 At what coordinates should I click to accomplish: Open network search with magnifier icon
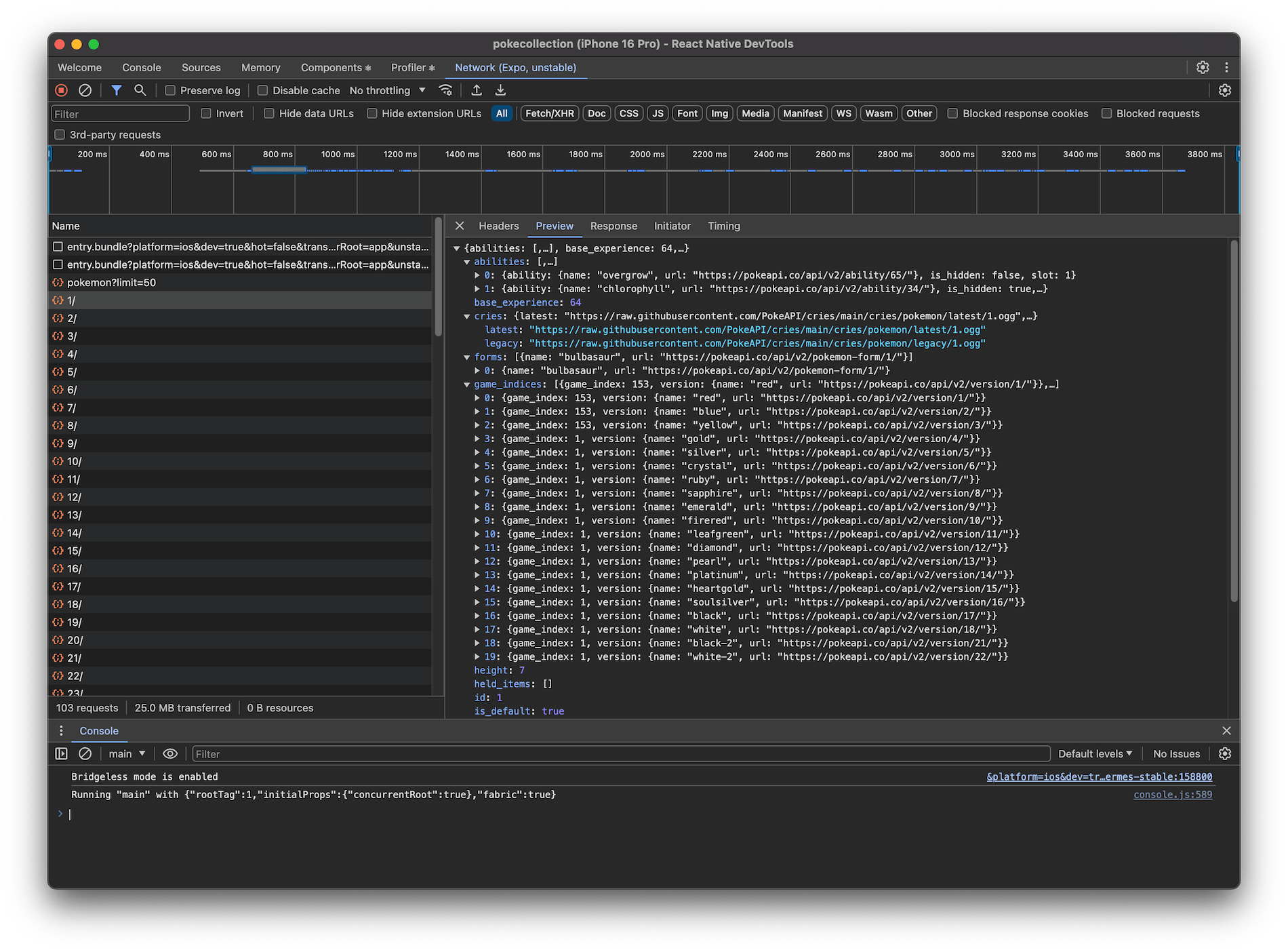pos(140,90)
